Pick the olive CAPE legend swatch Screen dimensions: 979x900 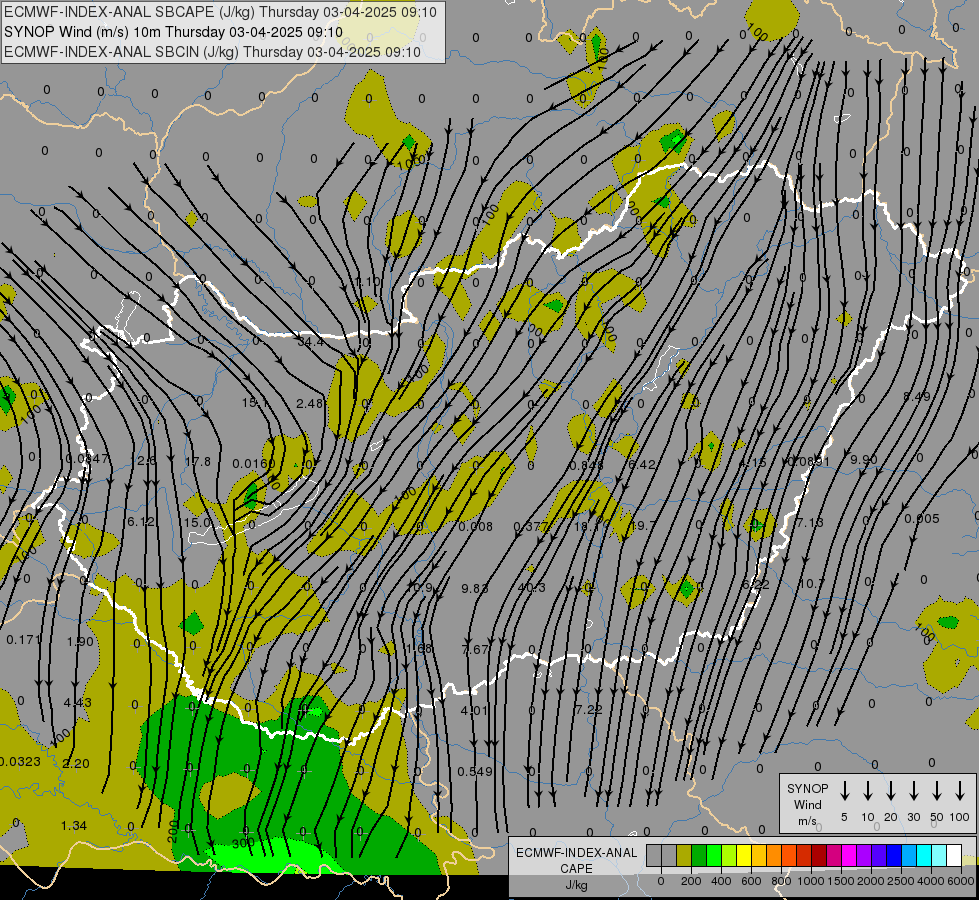684,855
